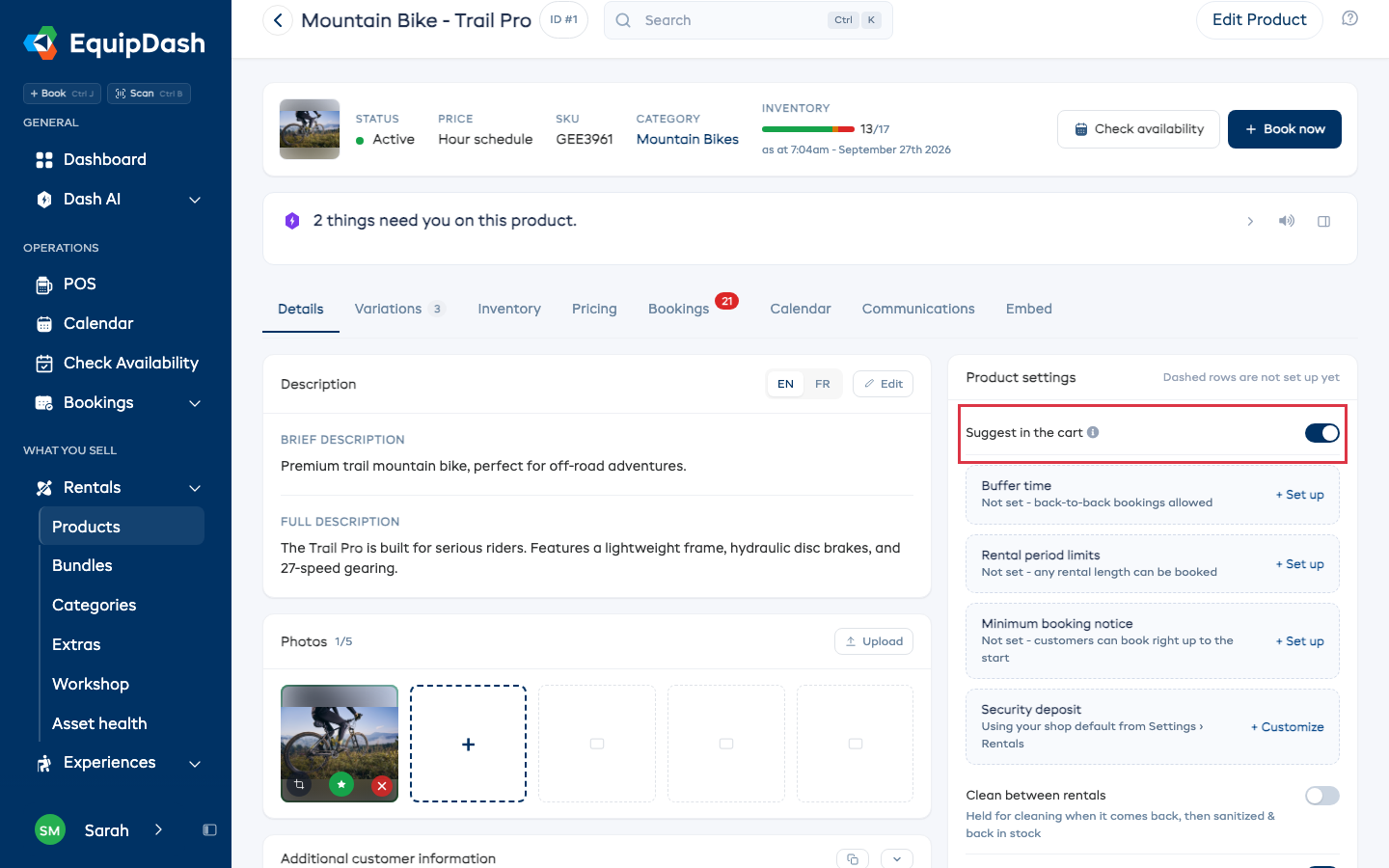Viewport: 1389px width, 868px height.
Task: Open the Pricing tab
Action: (x=594, y=309)
